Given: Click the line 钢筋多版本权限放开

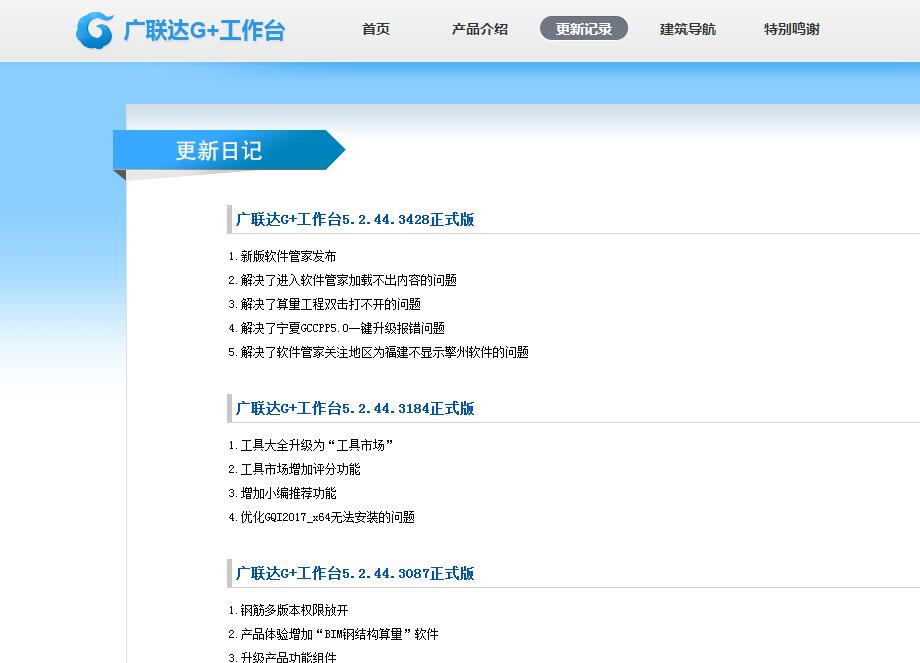Looking at the screenshot, I should (x=288, y=610).
